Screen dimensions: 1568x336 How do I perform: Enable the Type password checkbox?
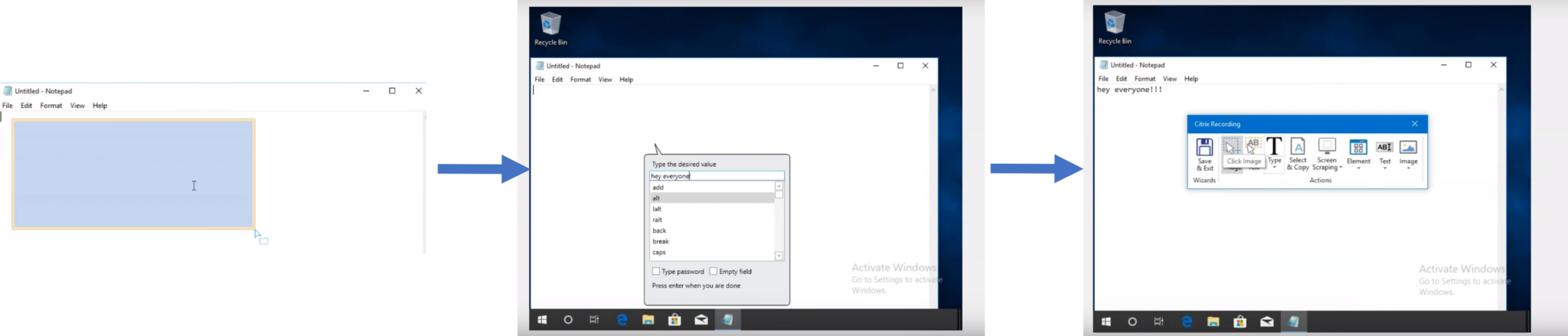656,271
